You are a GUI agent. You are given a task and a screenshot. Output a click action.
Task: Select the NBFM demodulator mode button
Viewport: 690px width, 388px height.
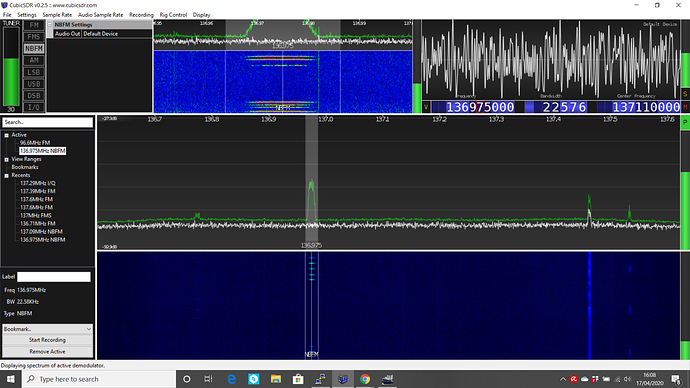tap(34, 48)
